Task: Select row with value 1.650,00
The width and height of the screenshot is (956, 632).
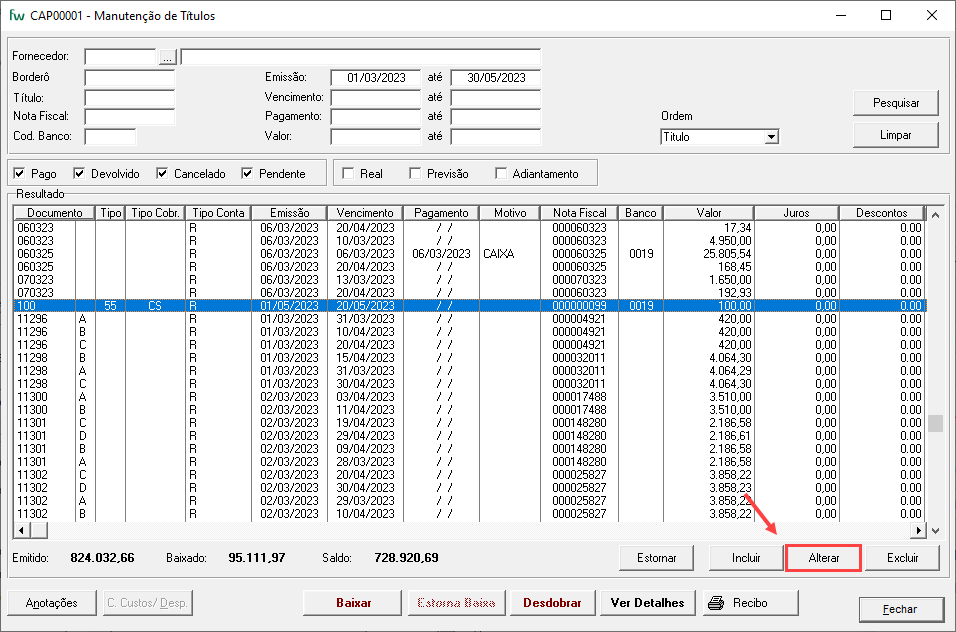Action: (x=470, y=280)
